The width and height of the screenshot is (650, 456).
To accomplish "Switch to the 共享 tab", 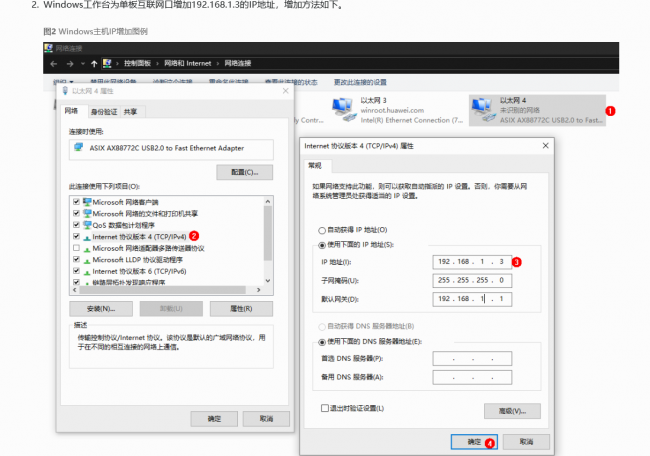I will point(130,112).
